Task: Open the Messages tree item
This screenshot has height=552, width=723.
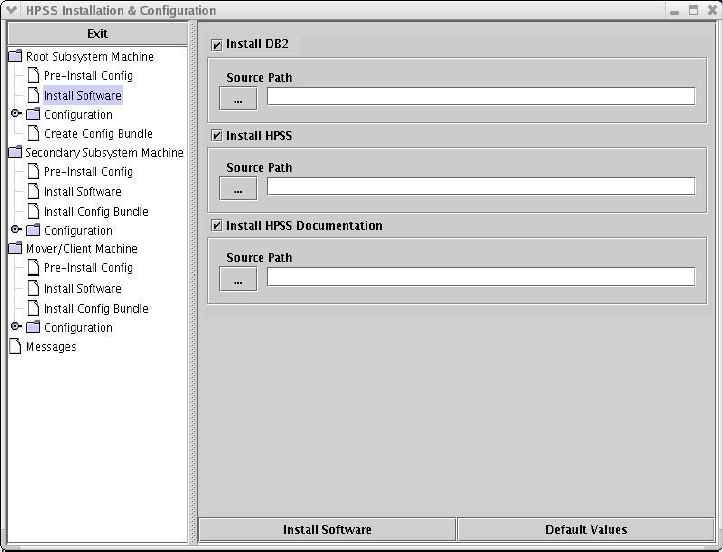Action: click(x=51, y=347)
